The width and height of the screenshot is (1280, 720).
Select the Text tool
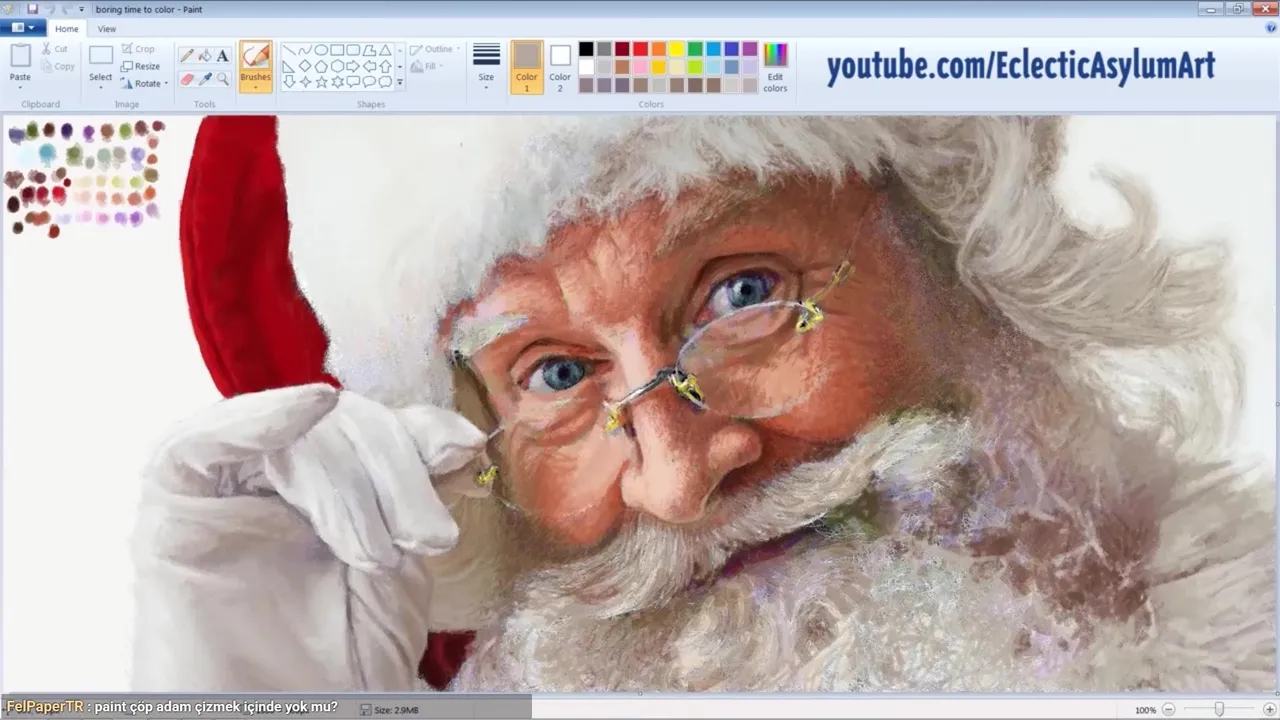click(222, 55)
